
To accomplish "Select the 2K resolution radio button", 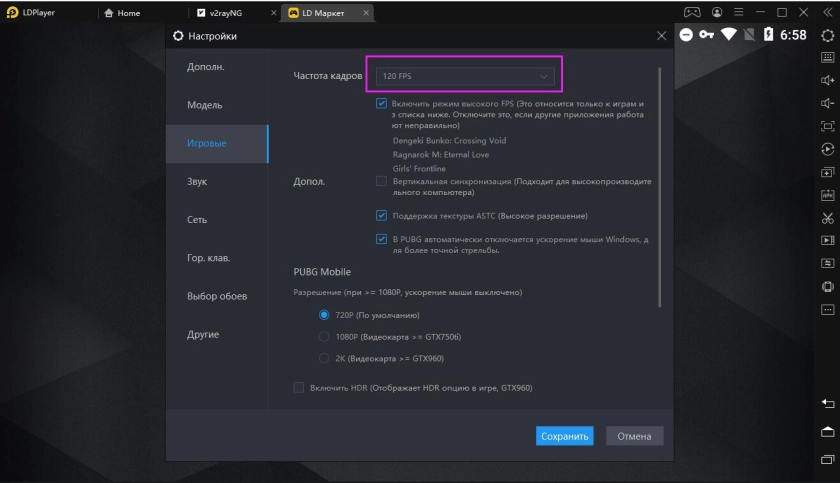I will (324, 358).
